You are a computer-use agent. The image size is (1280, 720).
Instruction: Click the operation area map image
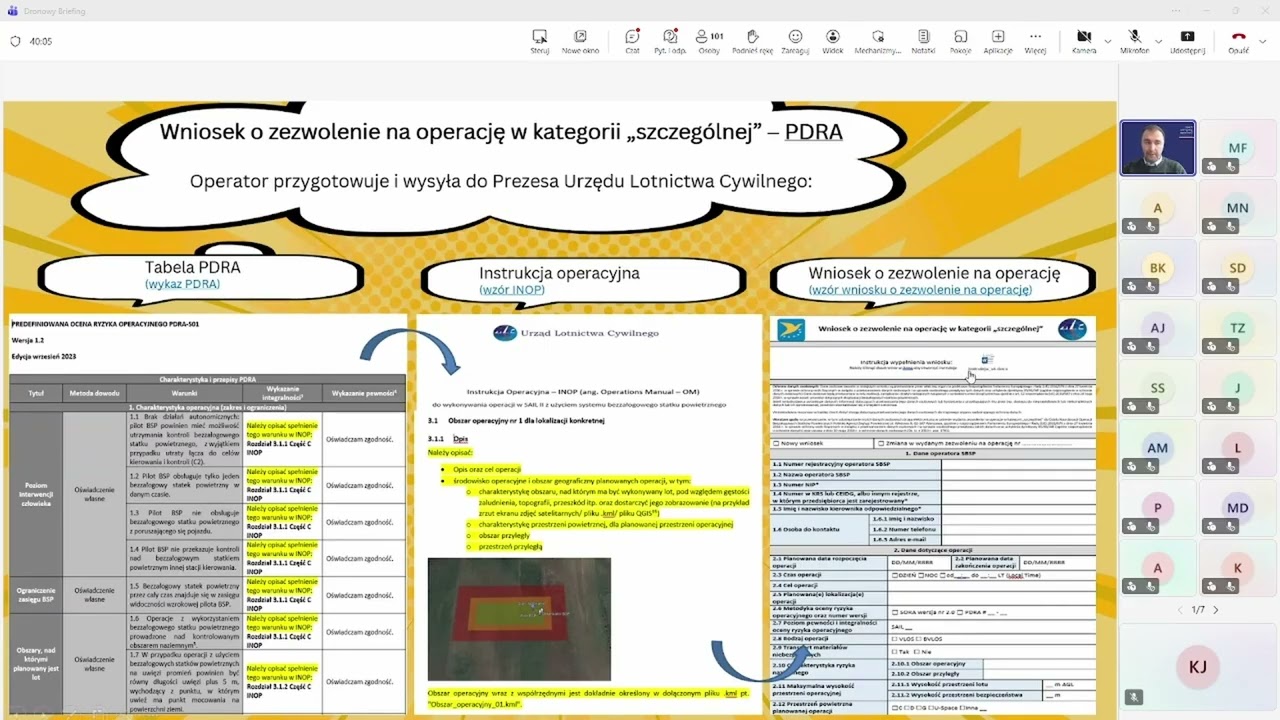point(519,619)
